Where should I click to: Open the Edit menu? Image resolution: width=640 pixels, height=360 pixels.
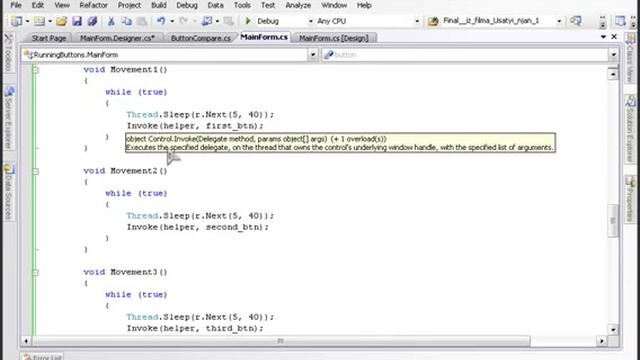[38, 5]
